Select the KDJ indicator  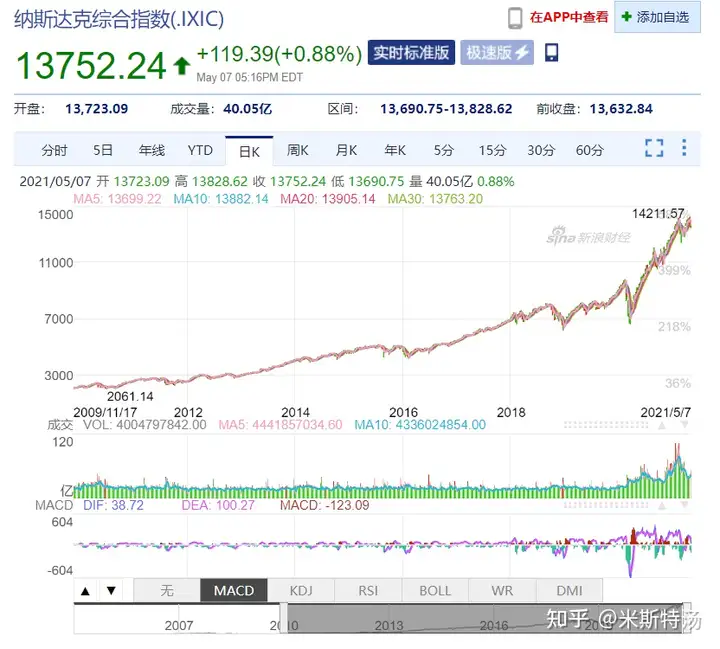click(301, 590)
